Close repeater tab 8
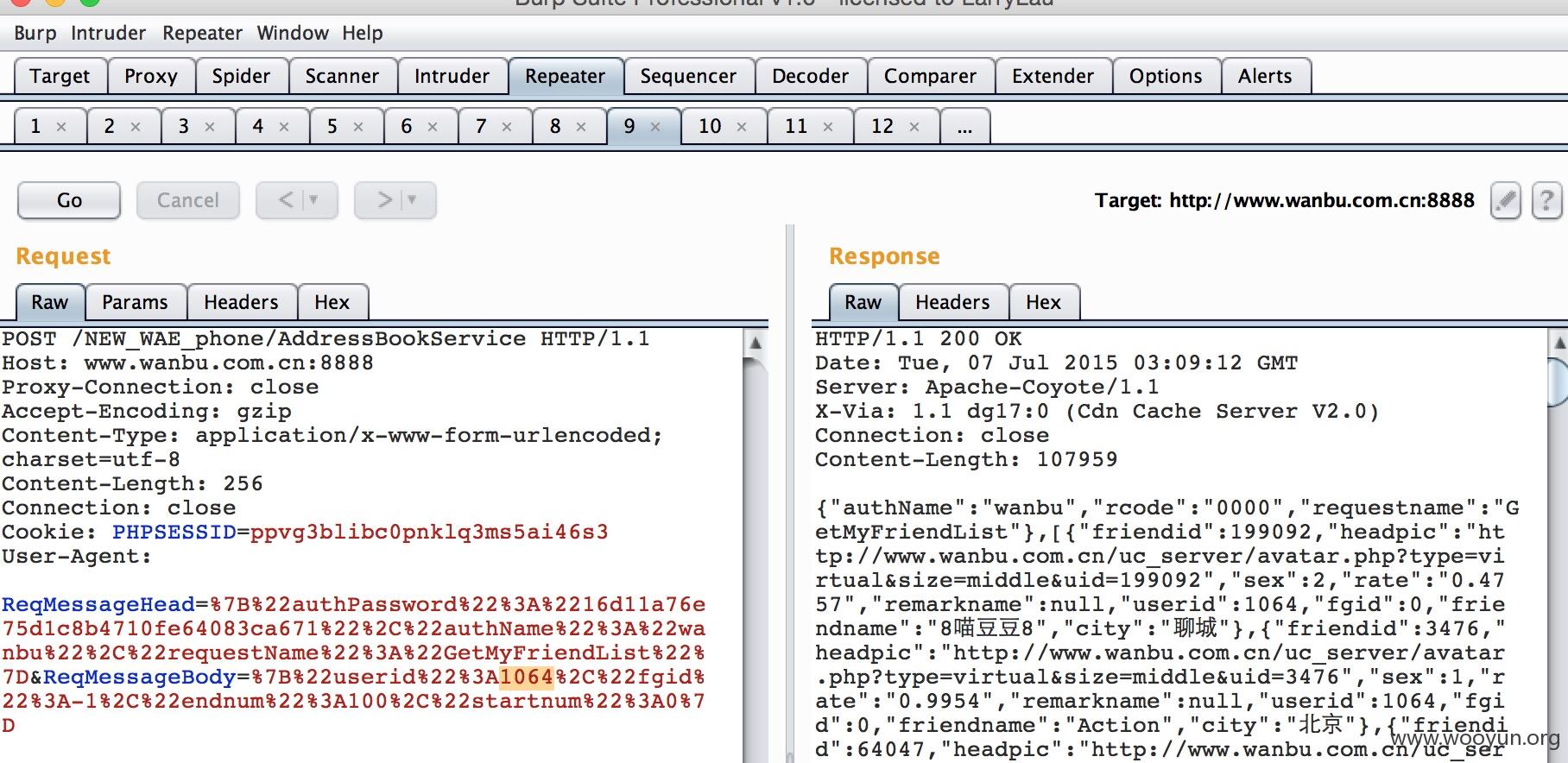This screenshot has width=1568, height=763. point(581,127)
